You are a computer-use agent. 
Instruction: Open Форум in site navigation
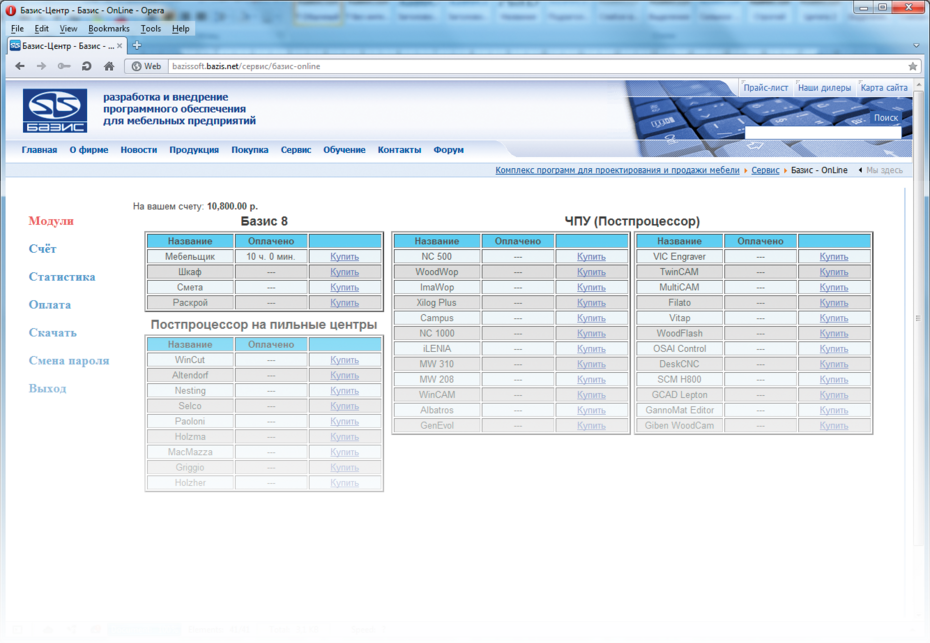coord(448,150)
